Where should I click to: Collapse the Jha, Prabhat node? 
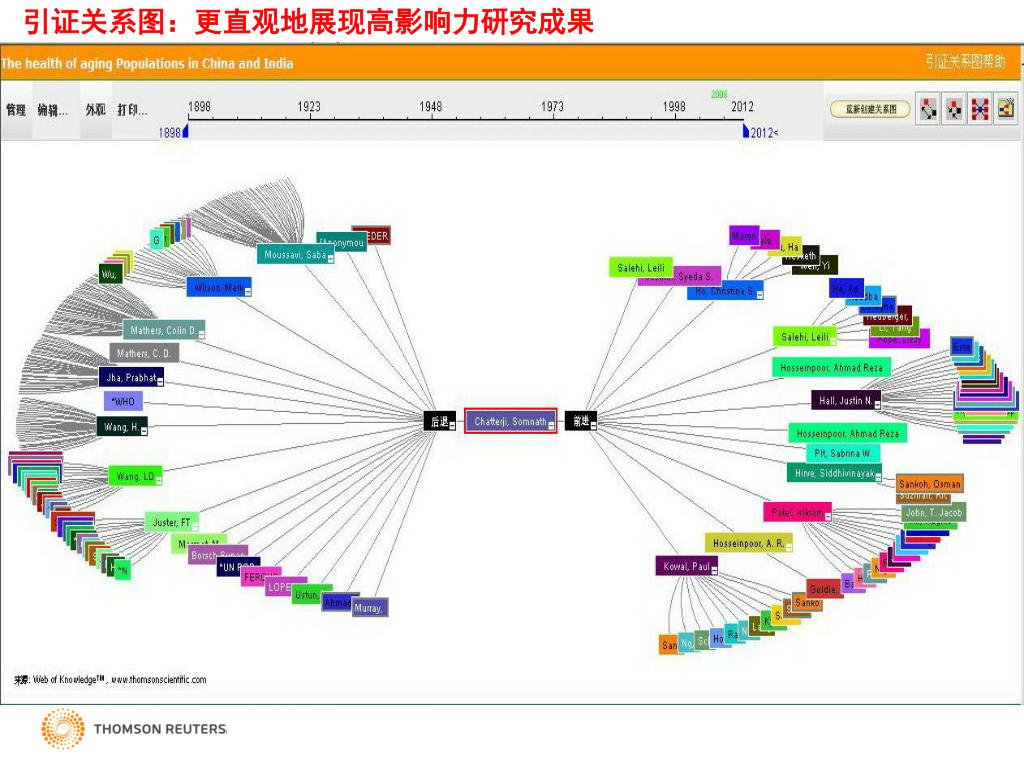tap(160, 381)
